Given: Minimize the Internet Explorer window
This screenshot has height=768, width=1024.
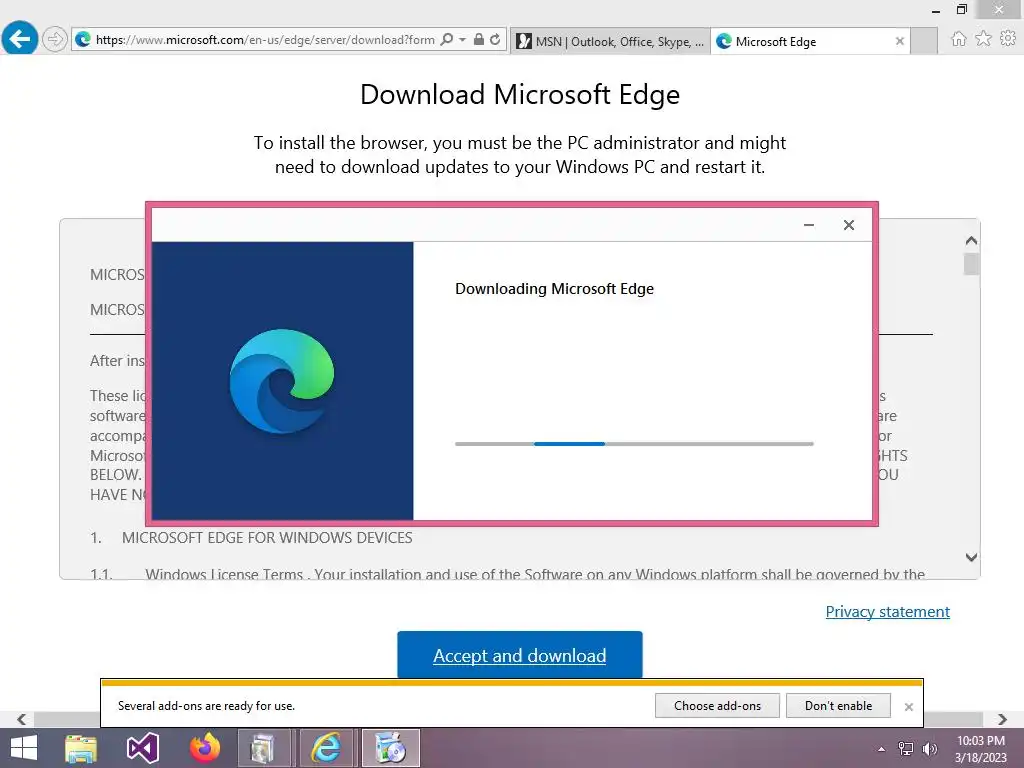Looking at the screenshot, I should (x=935, y=10).
